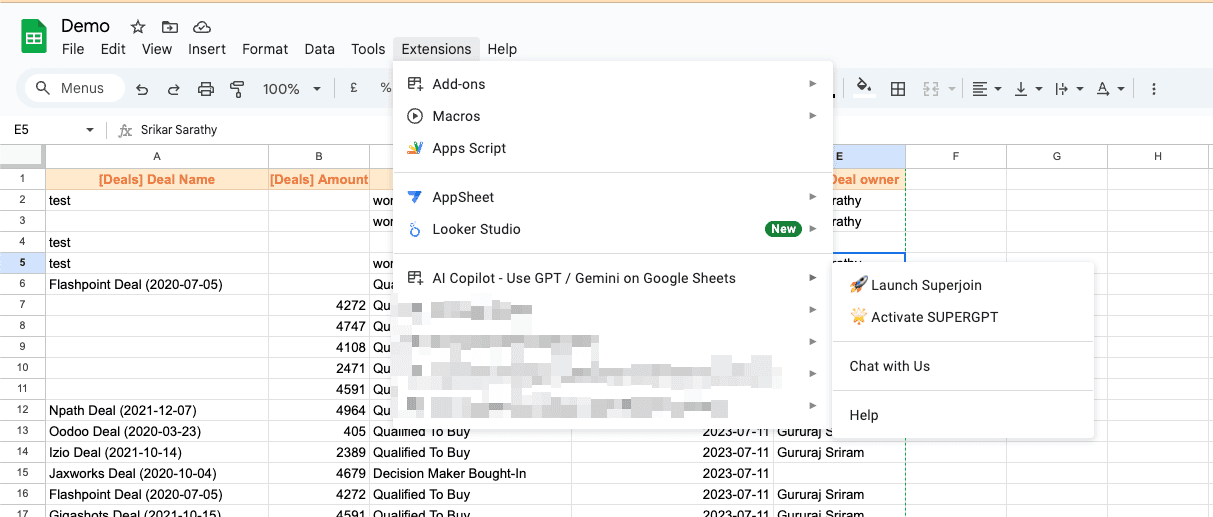Click the select-all corner box
The height and width of the screenshot is (517, 1213).
(x=23, y=156)
